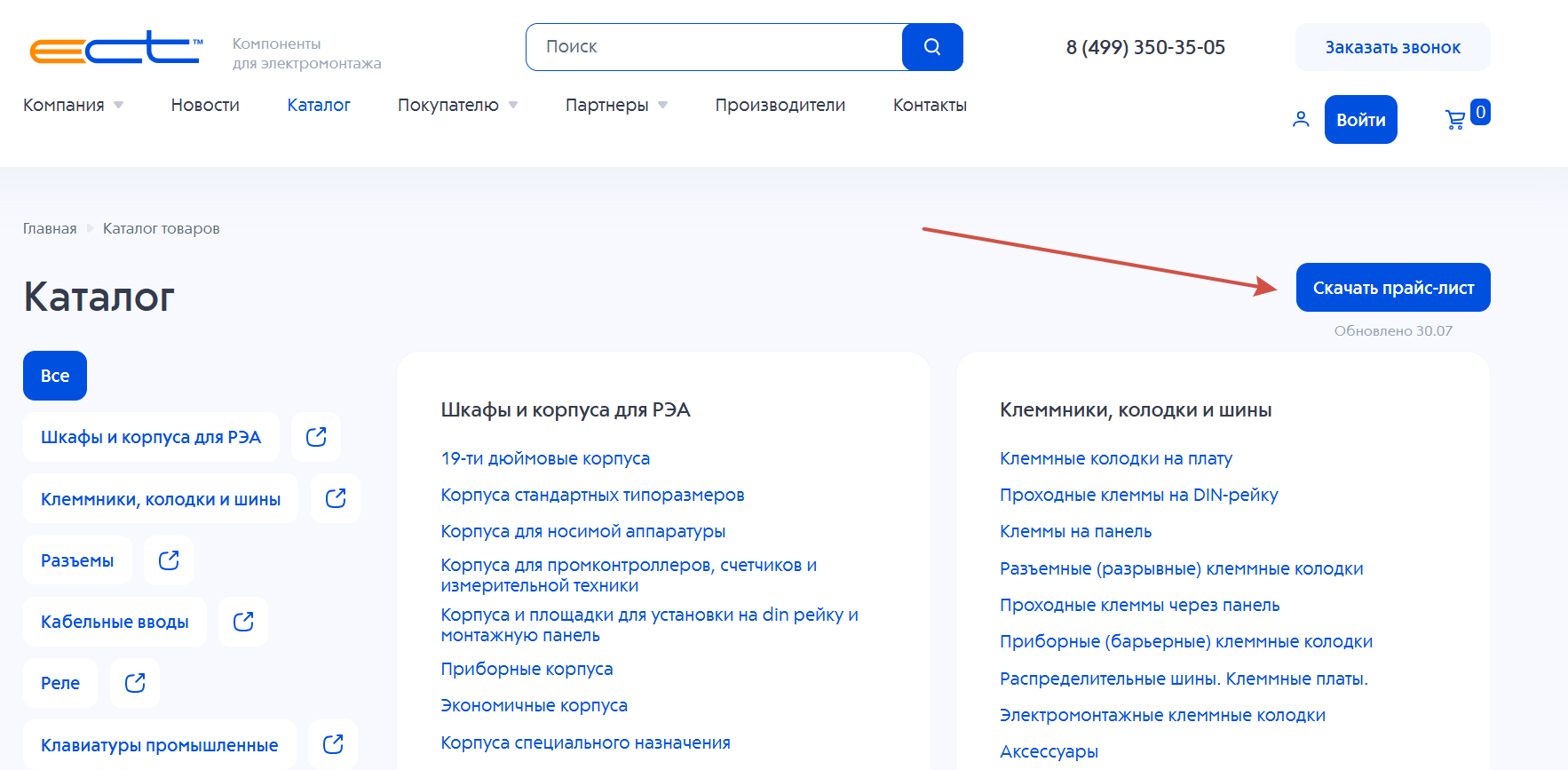Open Клеммы на панель link

coord(1076,531)
